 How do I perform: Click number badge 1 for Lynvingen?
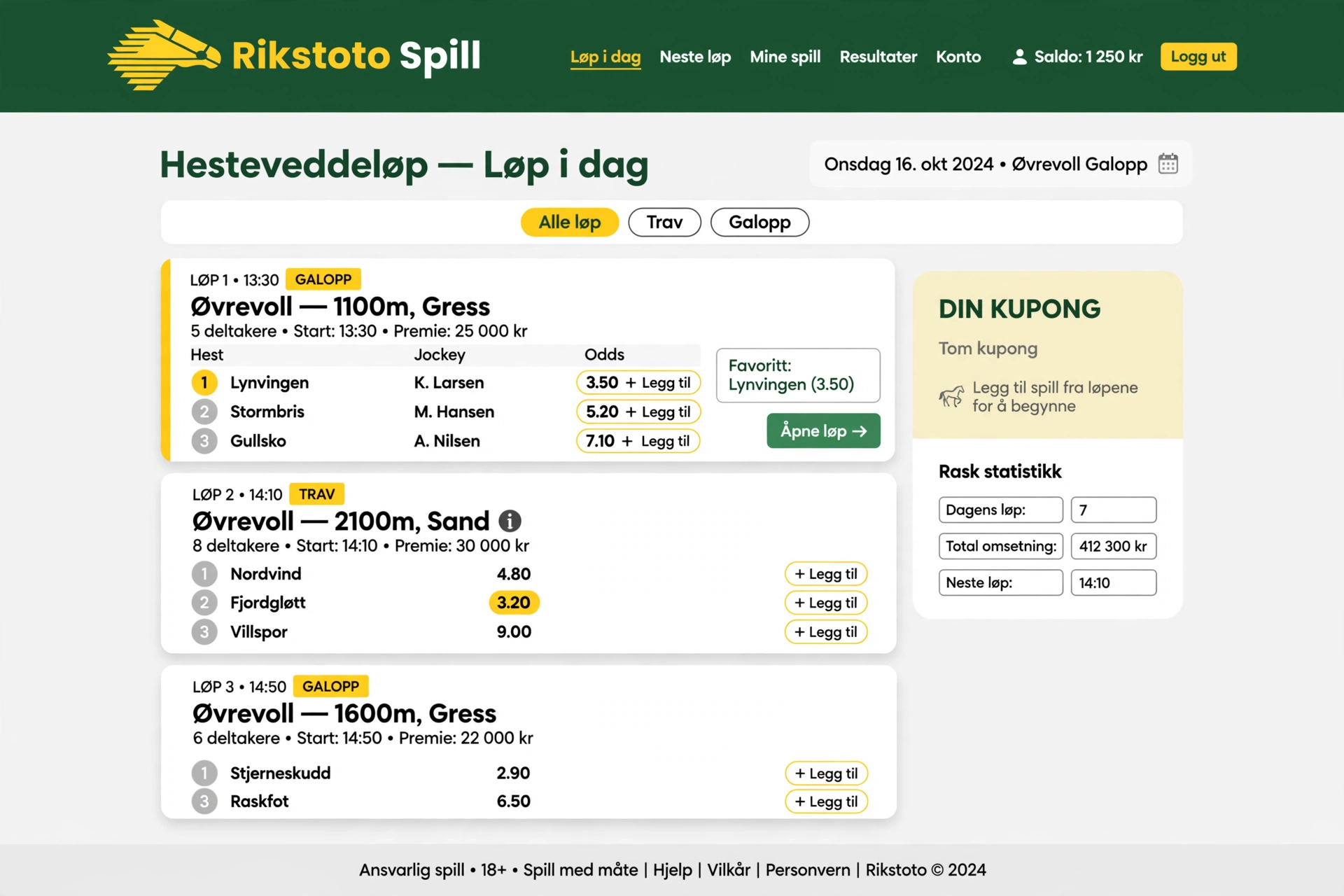tap(204, 382)
